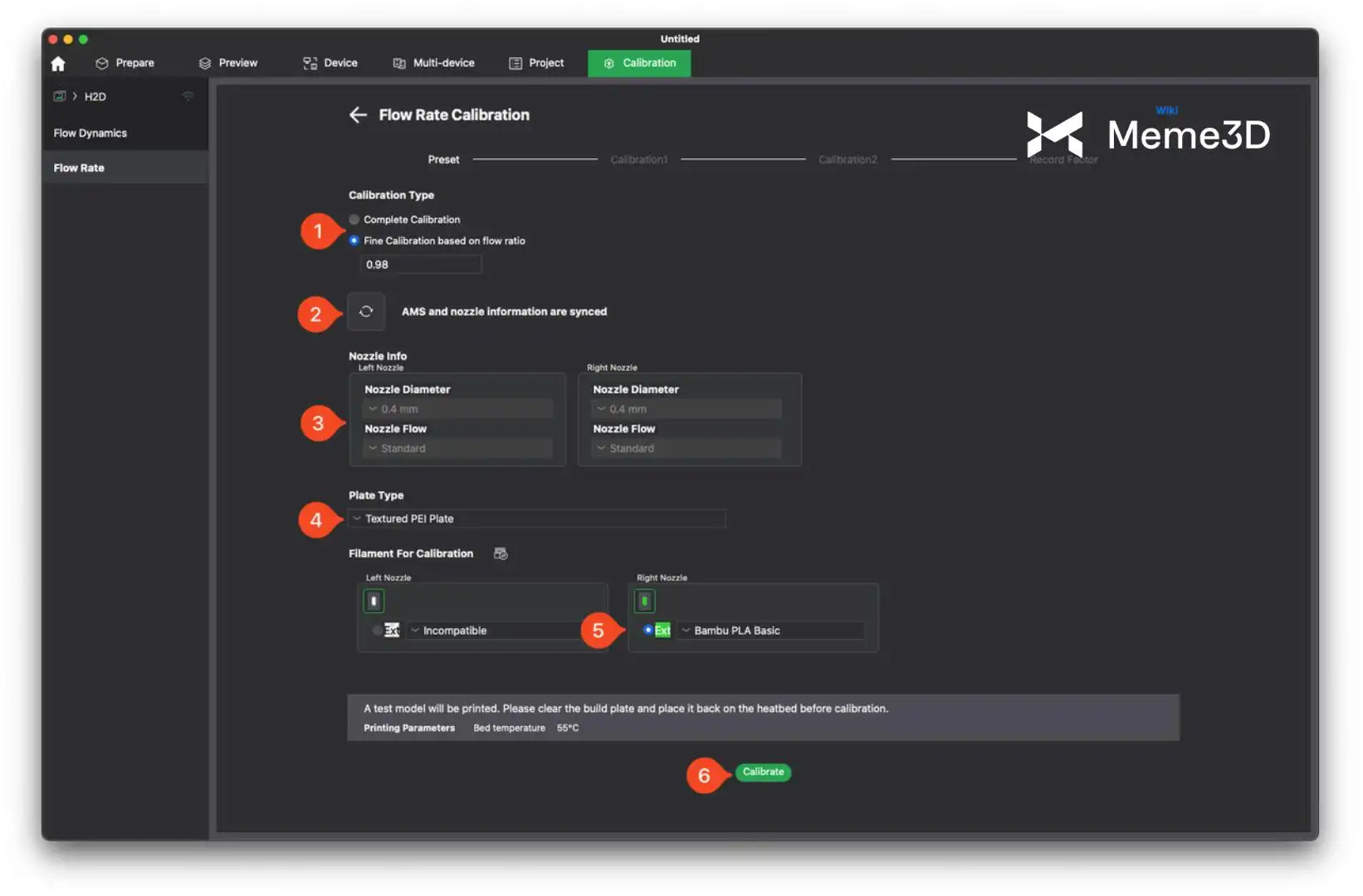Image resolution: width=1363 pixels, height=896 pixels.
Task: Click the Wi-Fi signal icon in the sidebar
Action: click(x=188, y=96)
